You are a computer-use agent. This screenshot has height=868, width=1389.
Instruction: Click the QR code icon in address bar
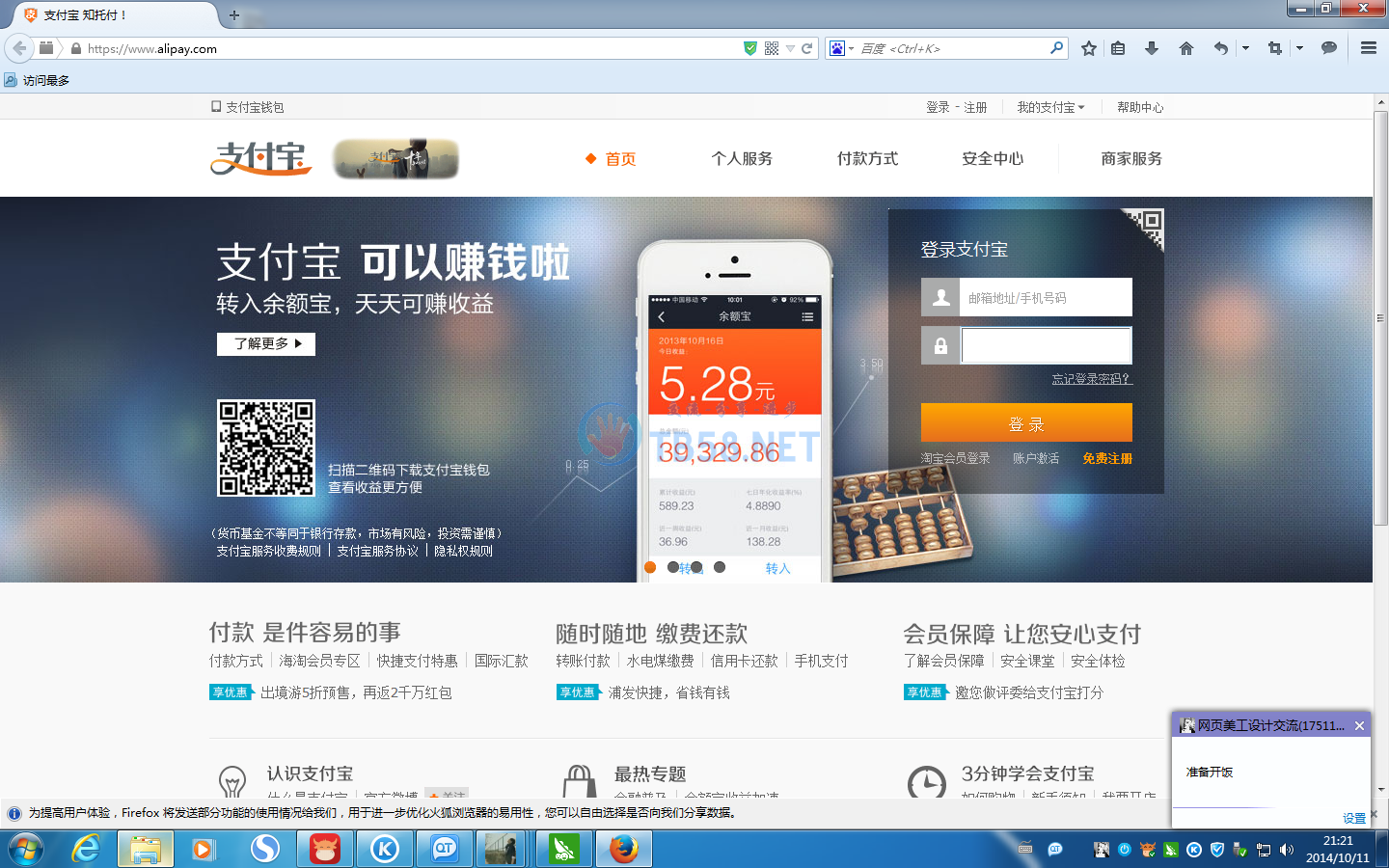point(772,48)
